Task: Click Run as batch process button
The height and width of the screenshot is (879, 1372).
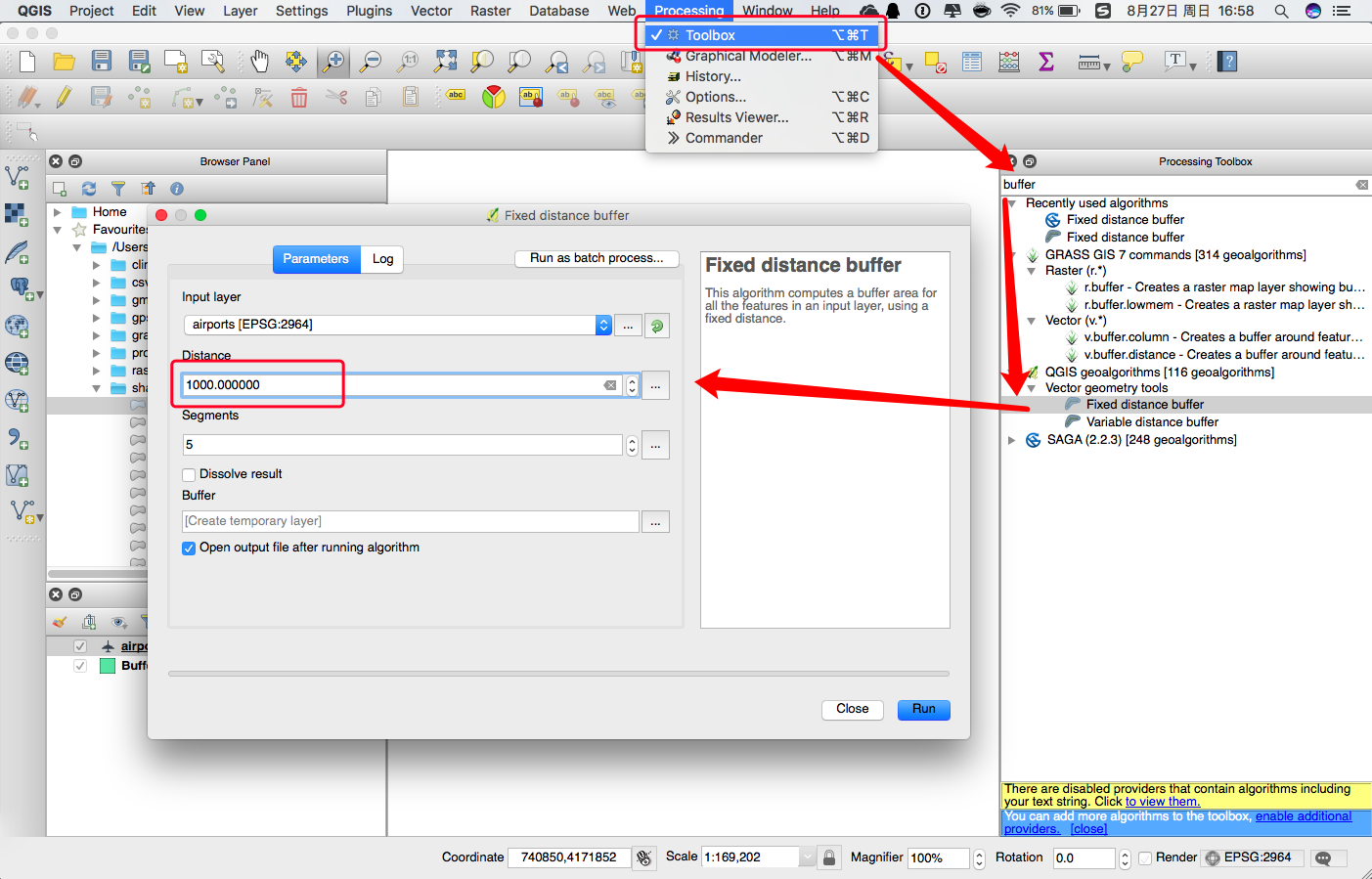Action: (597, 258)
